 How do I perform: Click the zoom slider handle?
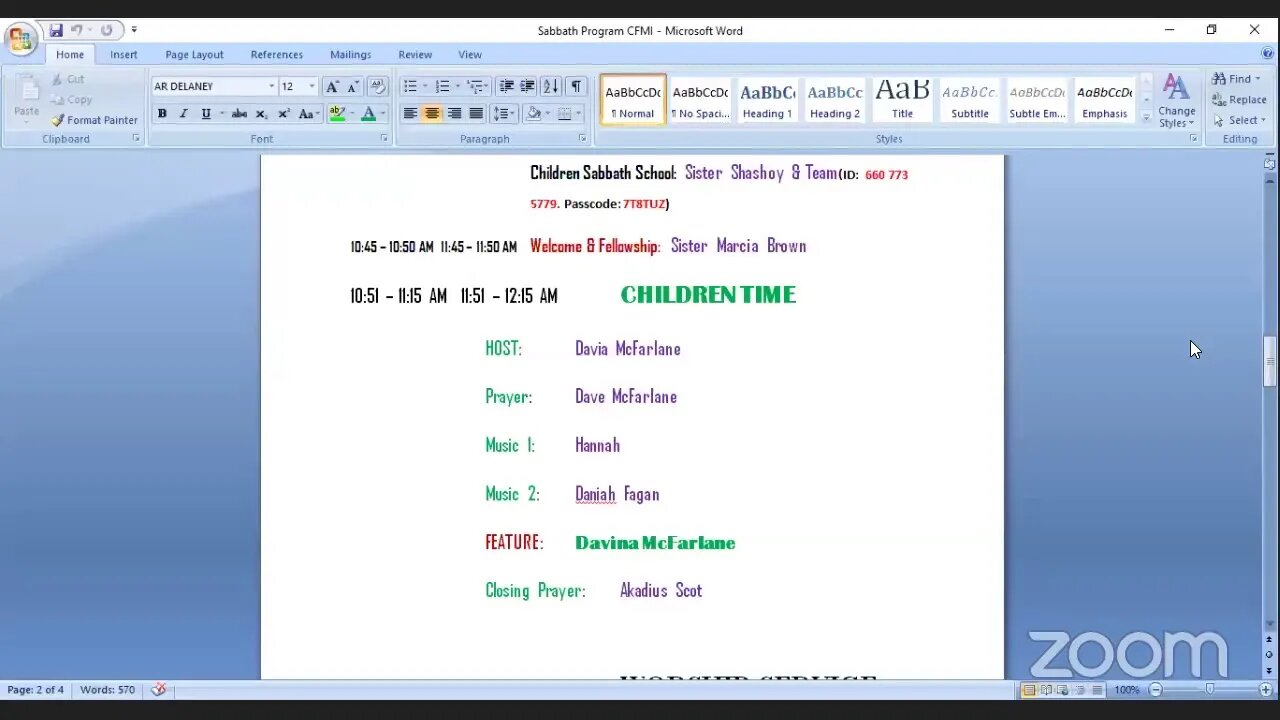(1210, 690)
